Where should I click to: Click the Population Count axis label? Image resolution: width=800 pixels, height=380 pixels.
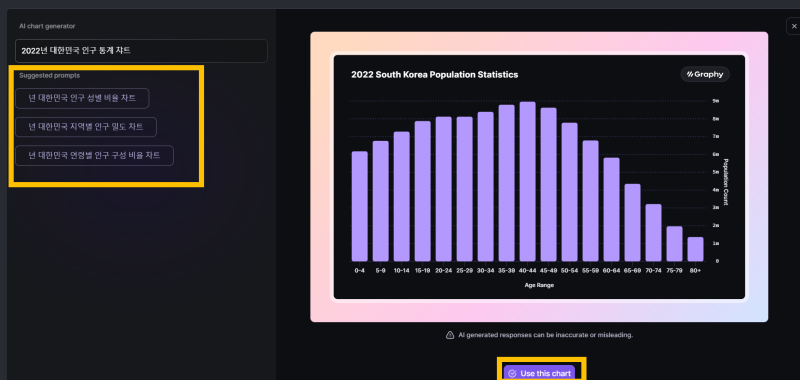point(726,182)
